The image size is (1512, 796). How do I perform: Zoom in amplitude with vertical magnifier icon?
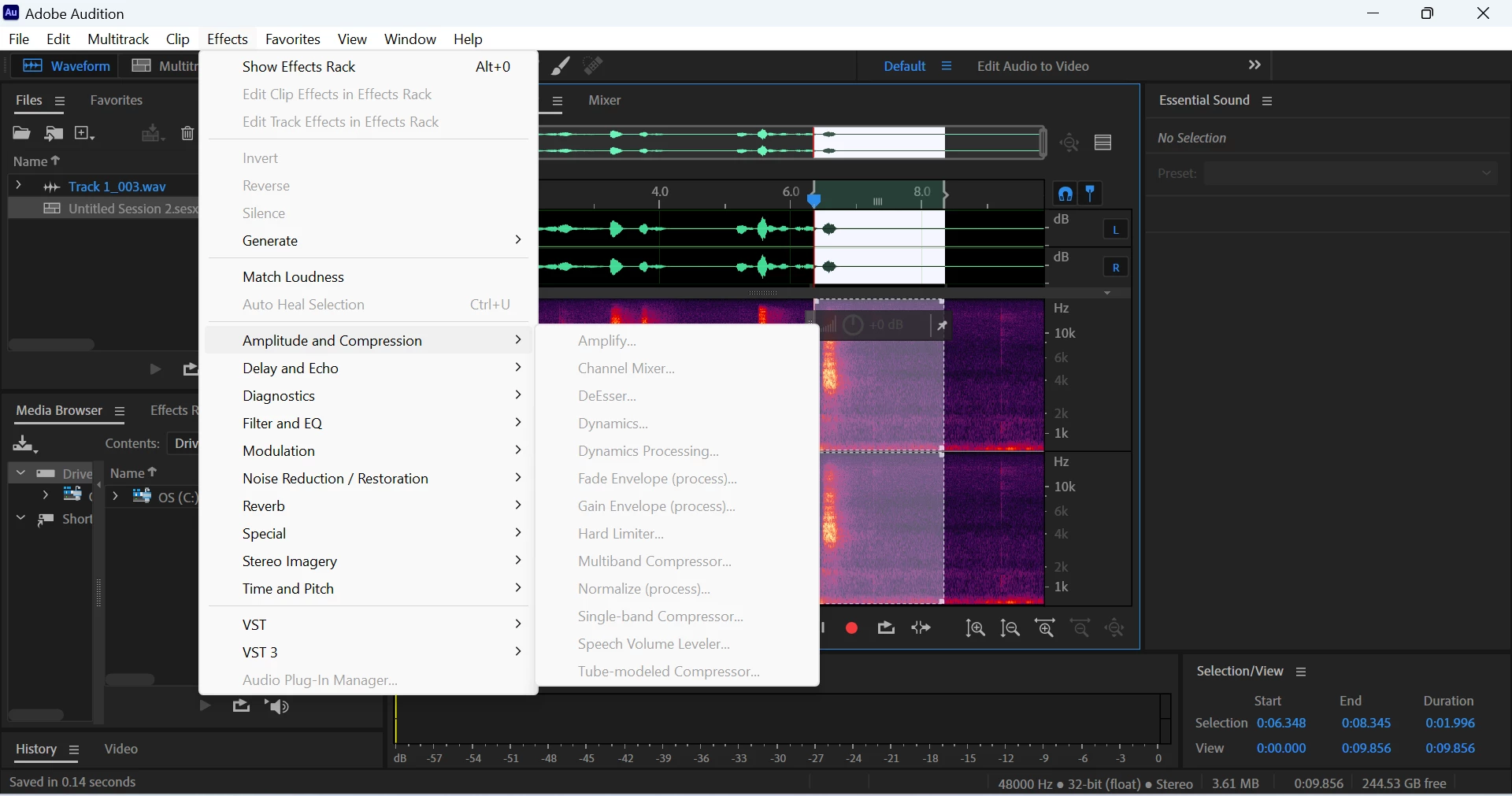tap(976, 630)
